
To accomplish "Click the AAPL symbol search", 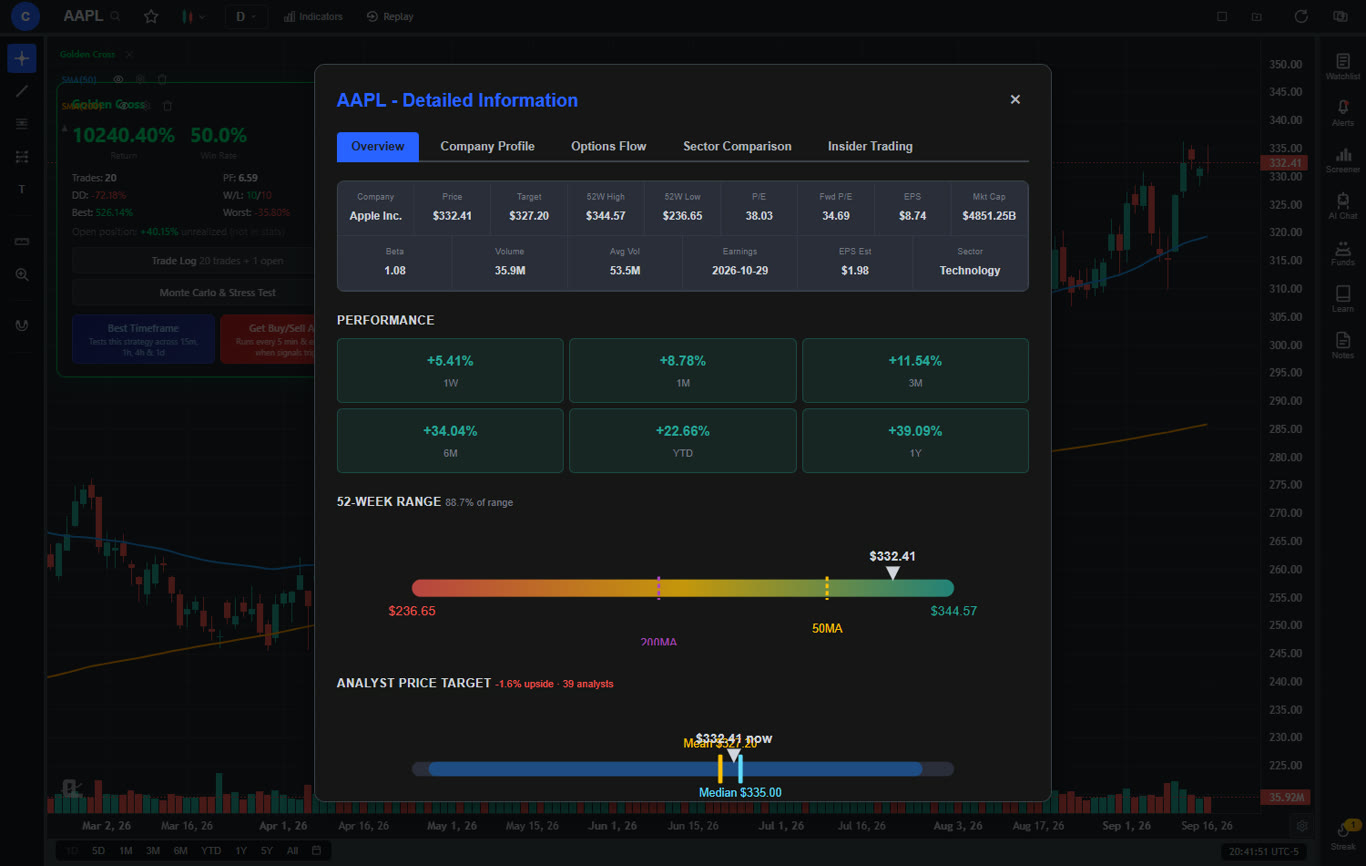I will pyautogui.click(x=93, y=16).
